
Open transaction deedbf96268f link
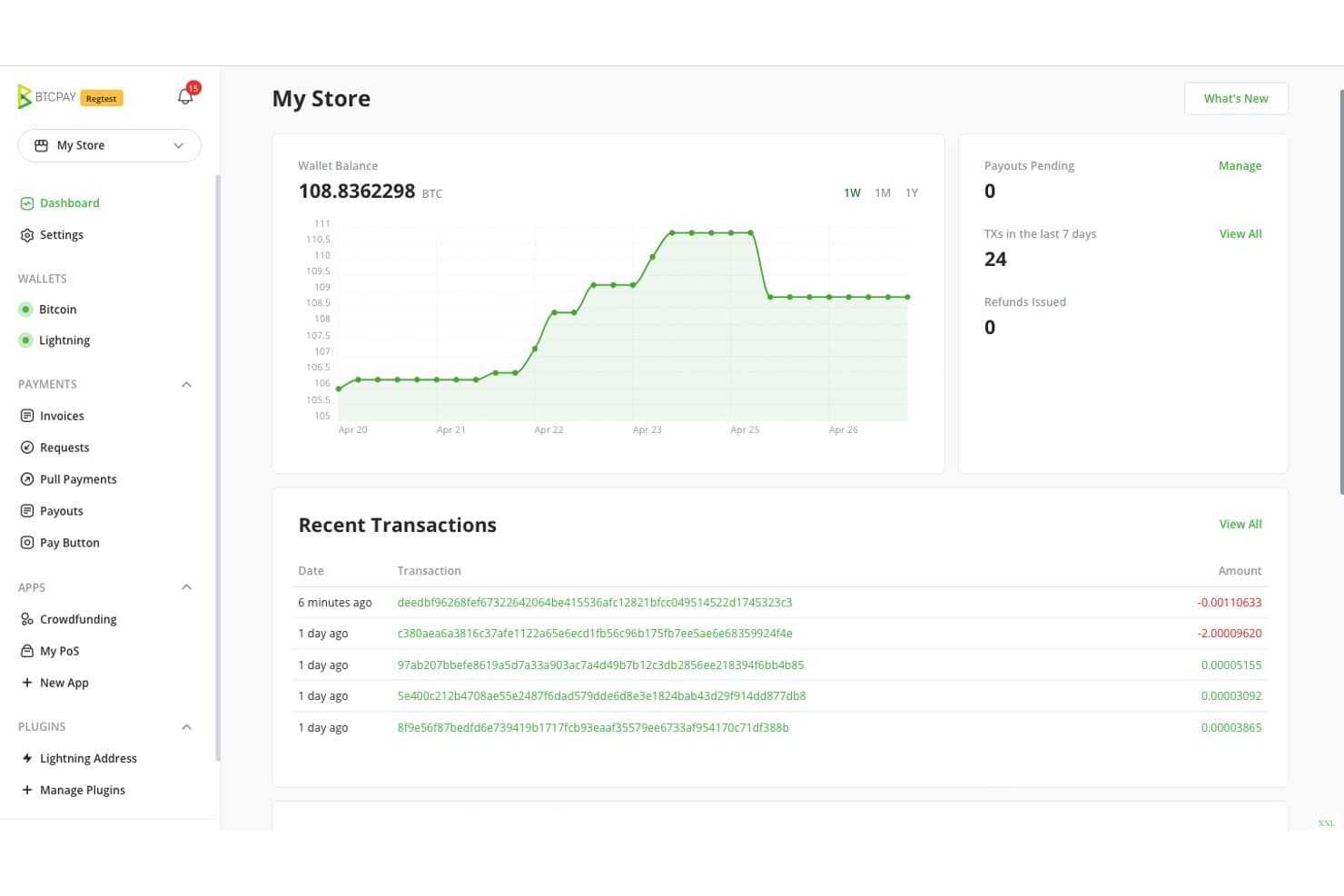tap(595, 603)
